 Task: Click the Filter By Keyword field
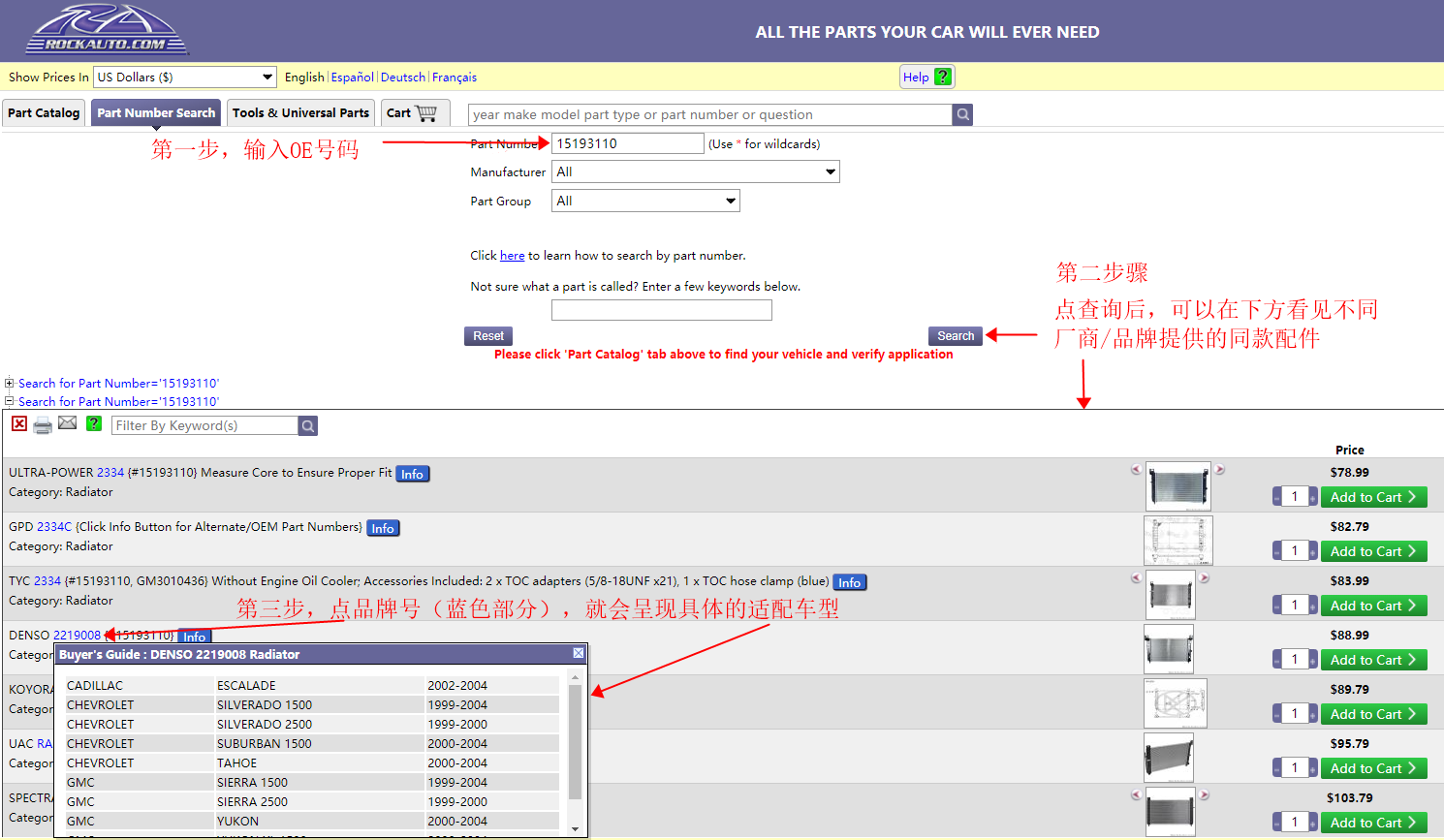click(x=204, y=425)
